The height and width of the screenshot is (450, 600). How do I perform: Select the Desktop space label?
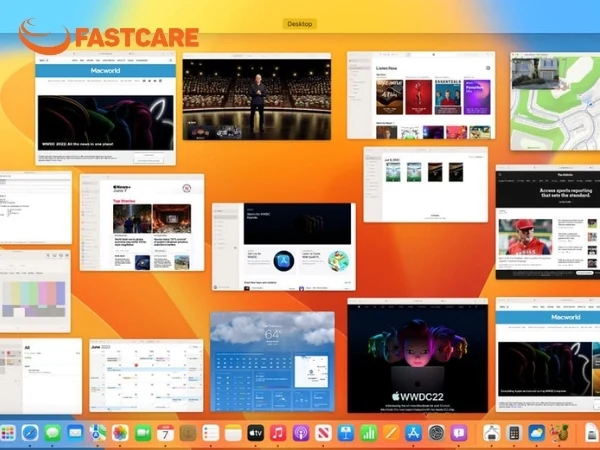click(300, 24)
